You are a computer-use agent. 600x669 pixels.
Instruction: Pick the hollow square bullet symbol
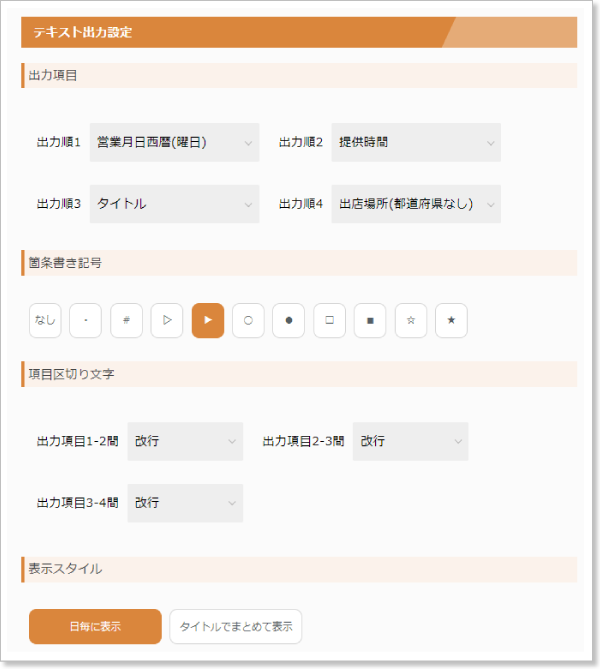(x=329, y=320)
